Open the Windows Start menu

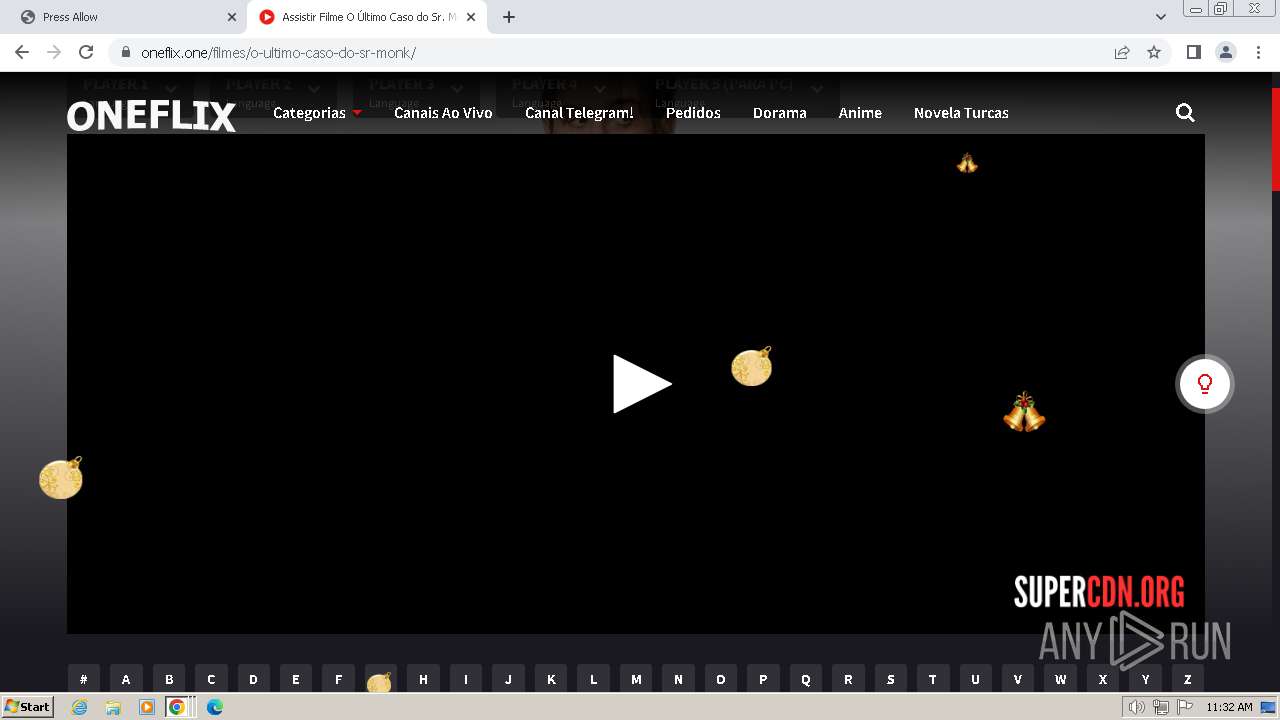pyautogui.click(x=27, y=707)
